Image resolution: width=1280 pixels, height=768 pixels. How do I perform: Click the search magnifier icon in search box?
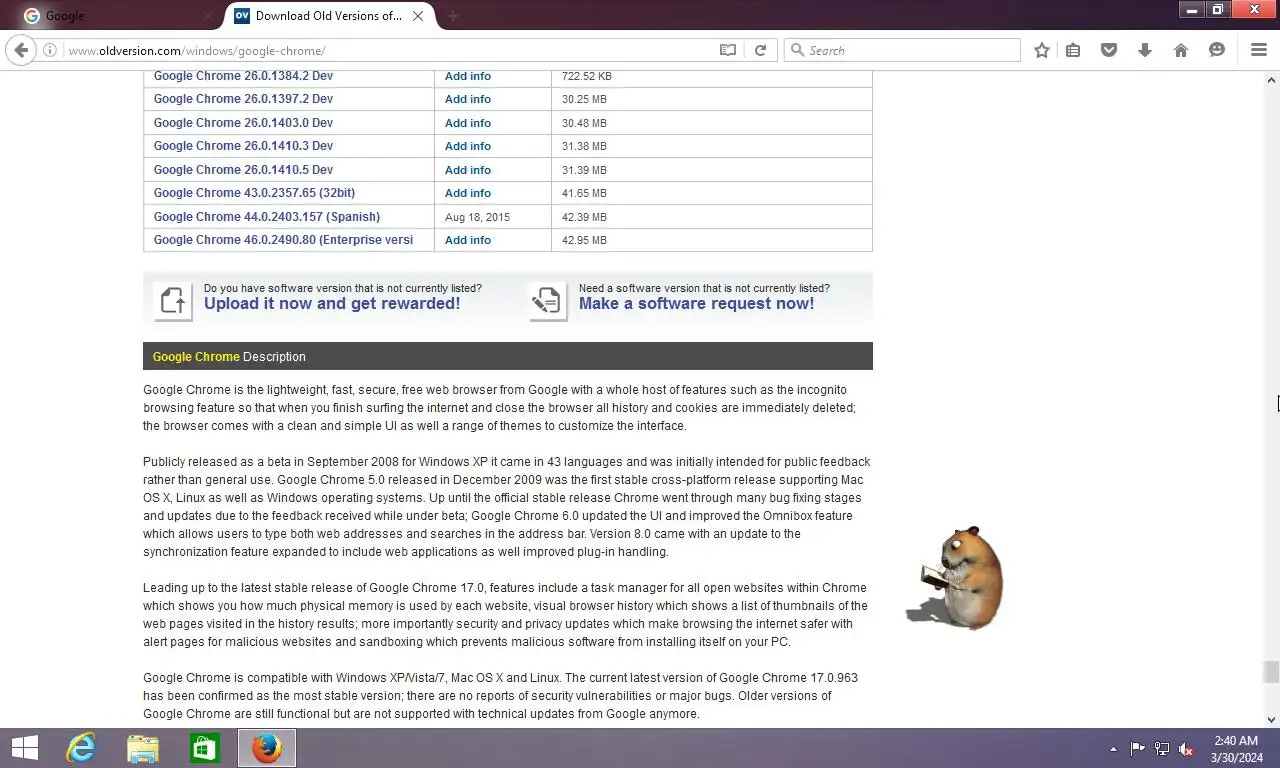[x=797, y=50]
